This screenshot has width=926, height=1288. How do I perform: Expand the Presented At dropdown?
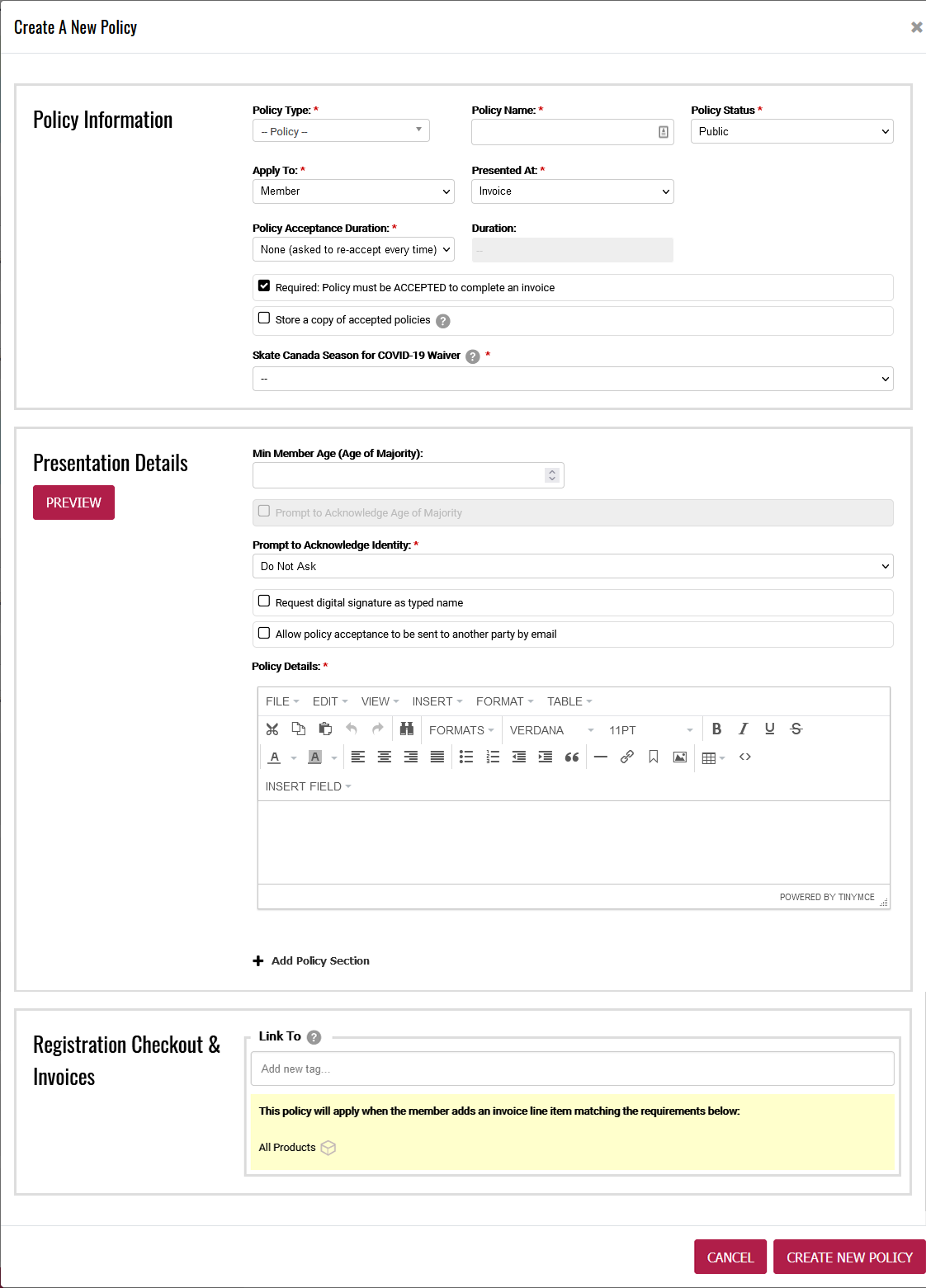coord(572,191)
